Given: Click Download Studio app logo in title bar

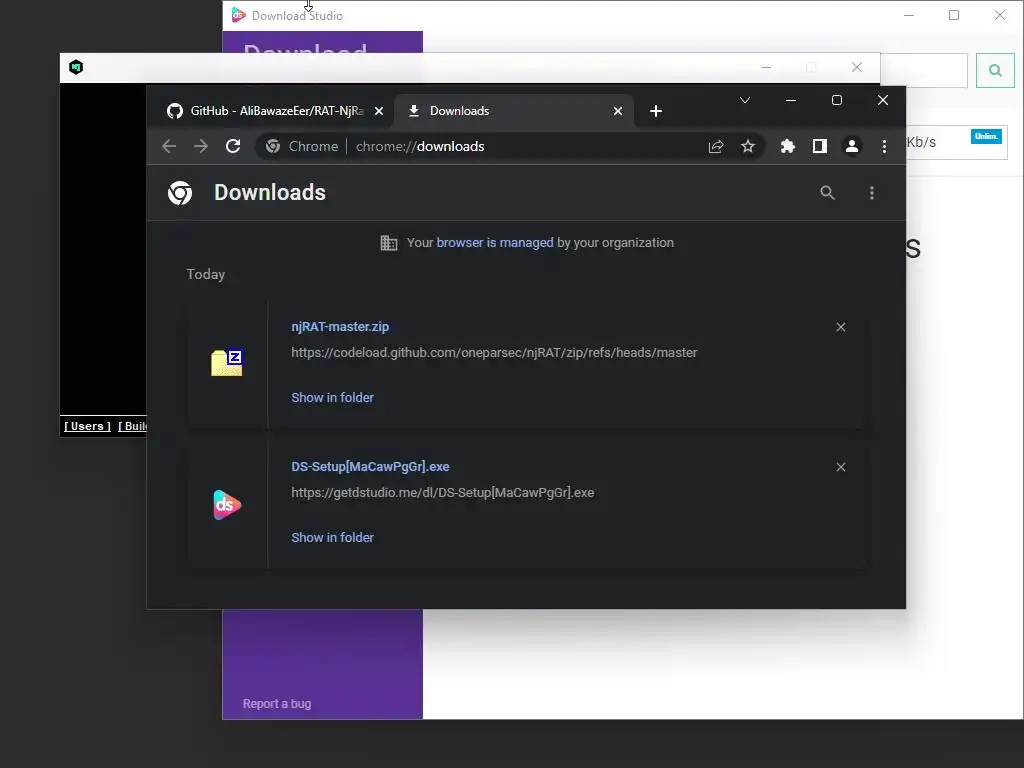Looking at the screenshot, I should (x=238, y=15).
